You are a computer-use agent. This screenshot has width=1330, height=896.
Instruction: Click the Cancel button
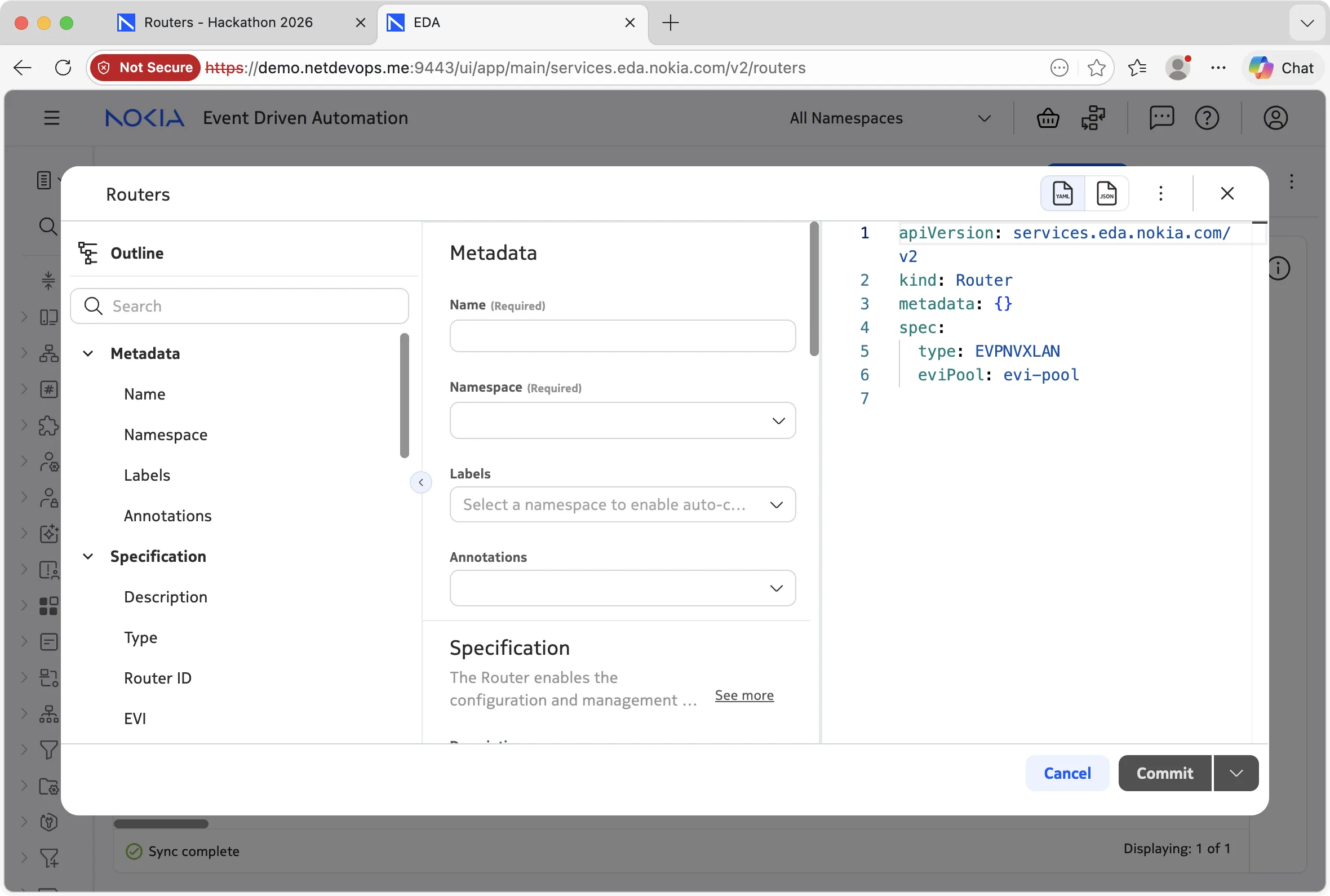click(x=1067, y=774)
